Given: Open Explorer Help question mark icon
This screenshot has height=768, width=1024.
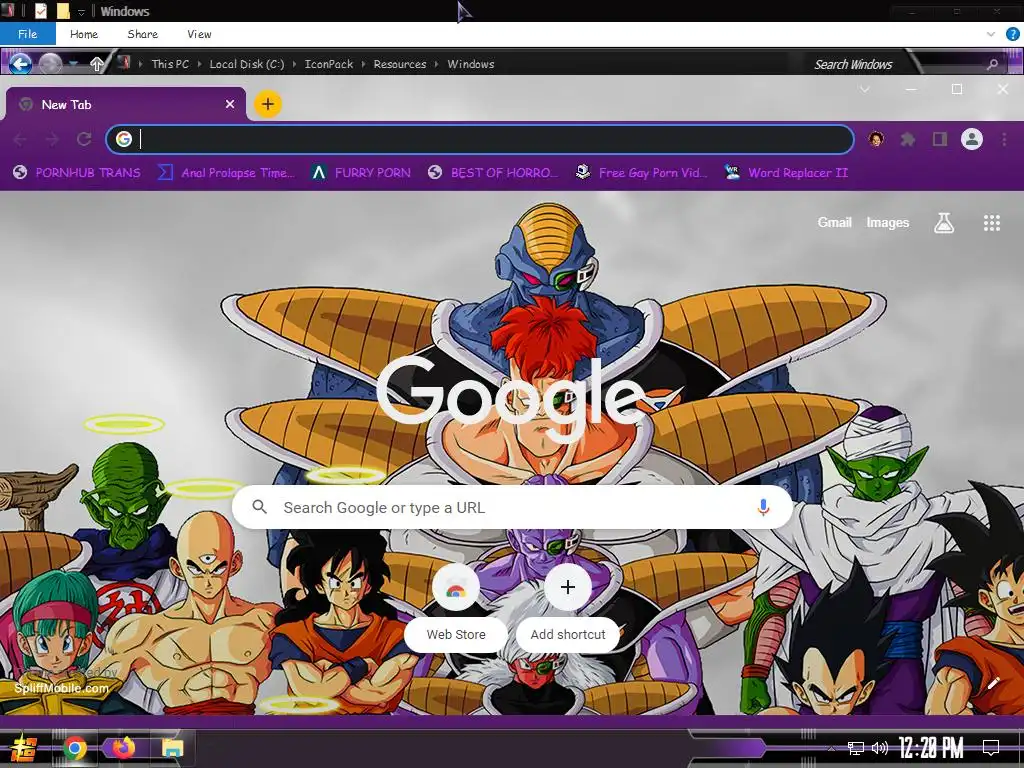Looking at the screenshot, I should 1013,34.
